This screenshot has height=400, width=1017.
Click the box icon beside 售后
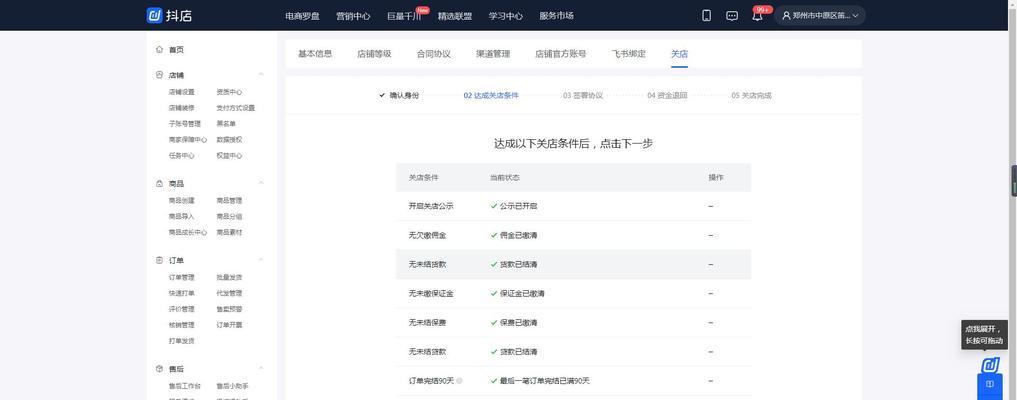point(160,368)
